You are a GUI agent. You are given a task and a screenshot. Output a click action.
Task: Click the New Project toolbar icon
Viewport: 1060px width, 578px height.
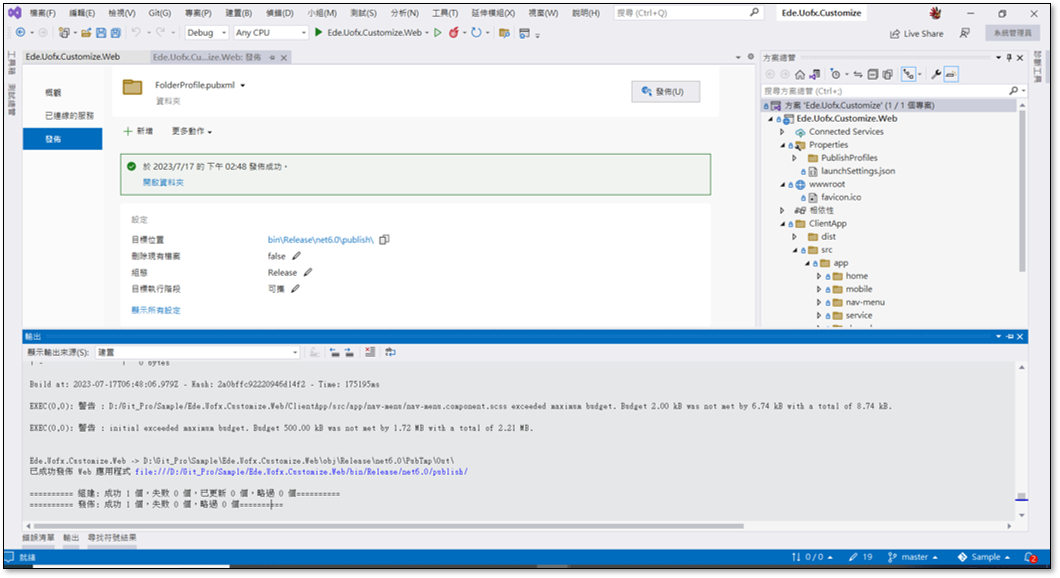64,32
